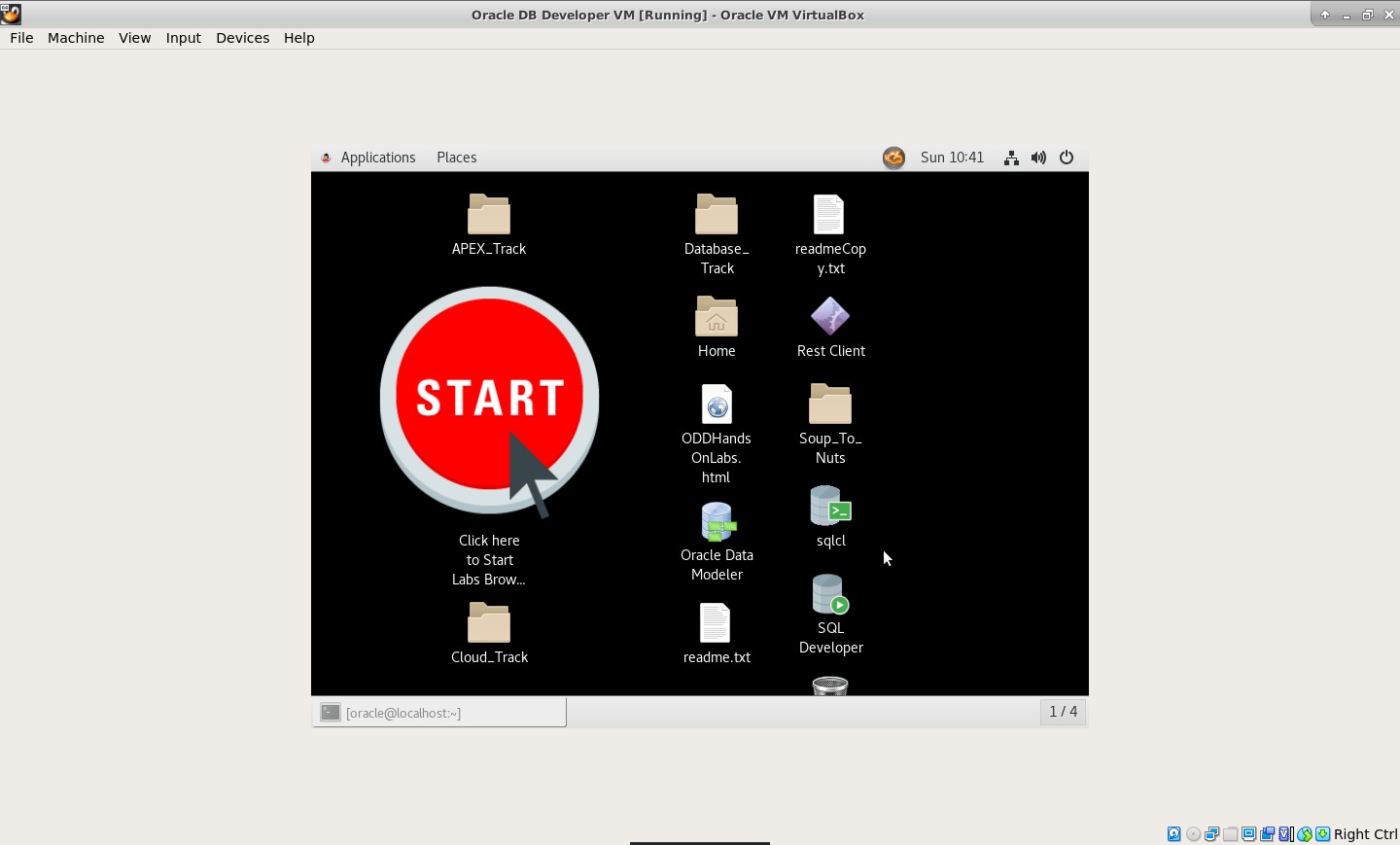This screenshot has height=845, width=1400.
Task: Open the SQL Developer desktop icon
Action: point(830,595)
